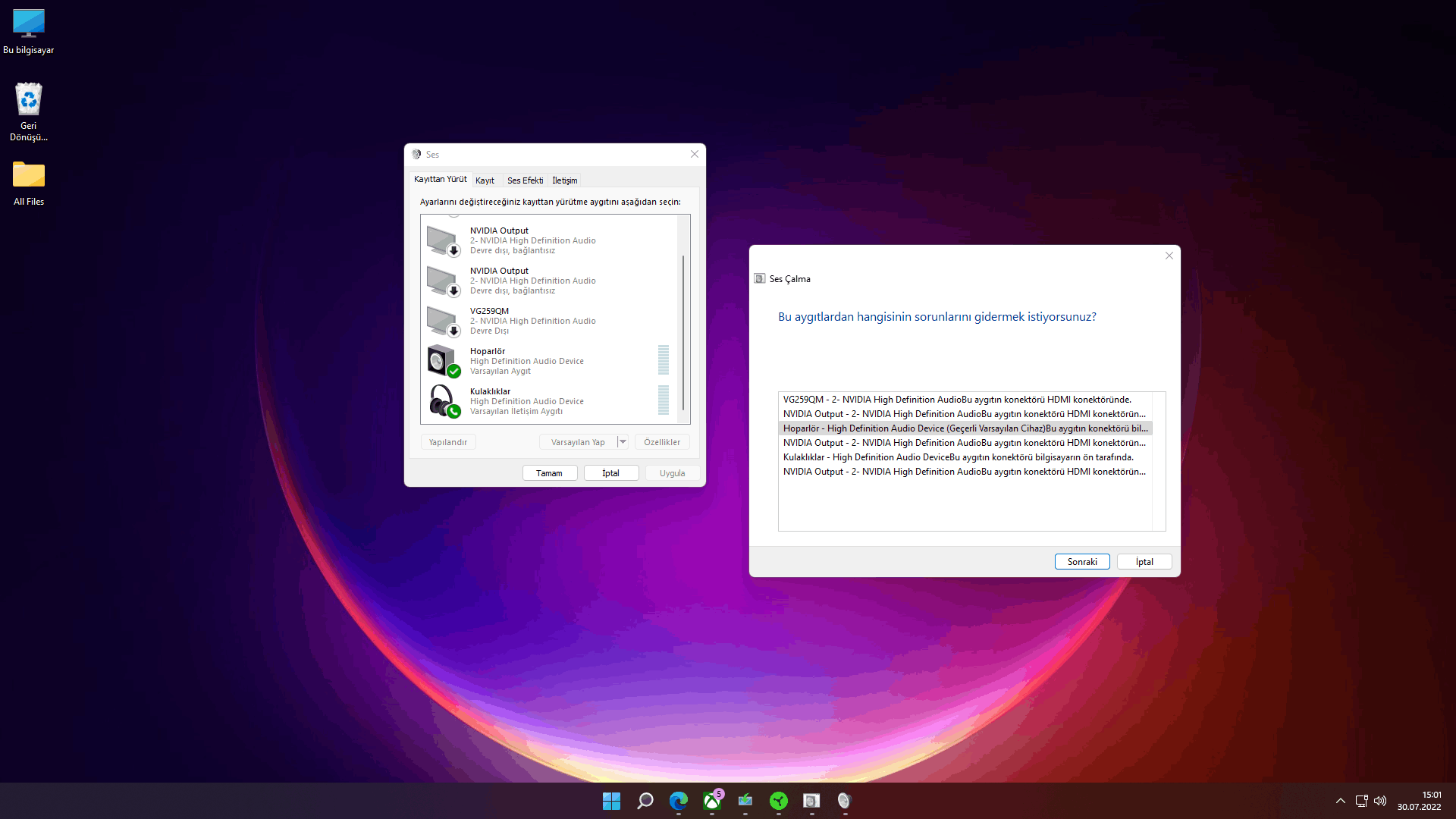Click the Sonraki button
The width and height of the screenshot is (1456, 819).
coord(1082,562)
